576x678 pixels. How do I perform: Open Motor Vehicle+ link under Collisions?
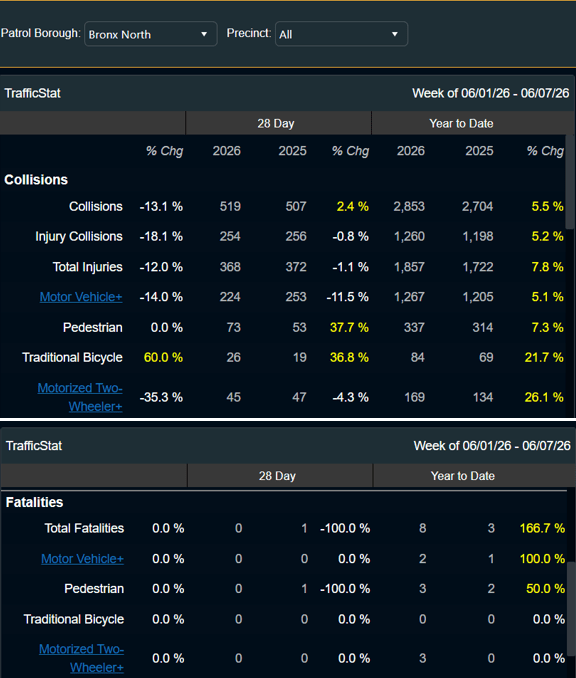coord(81,297)
